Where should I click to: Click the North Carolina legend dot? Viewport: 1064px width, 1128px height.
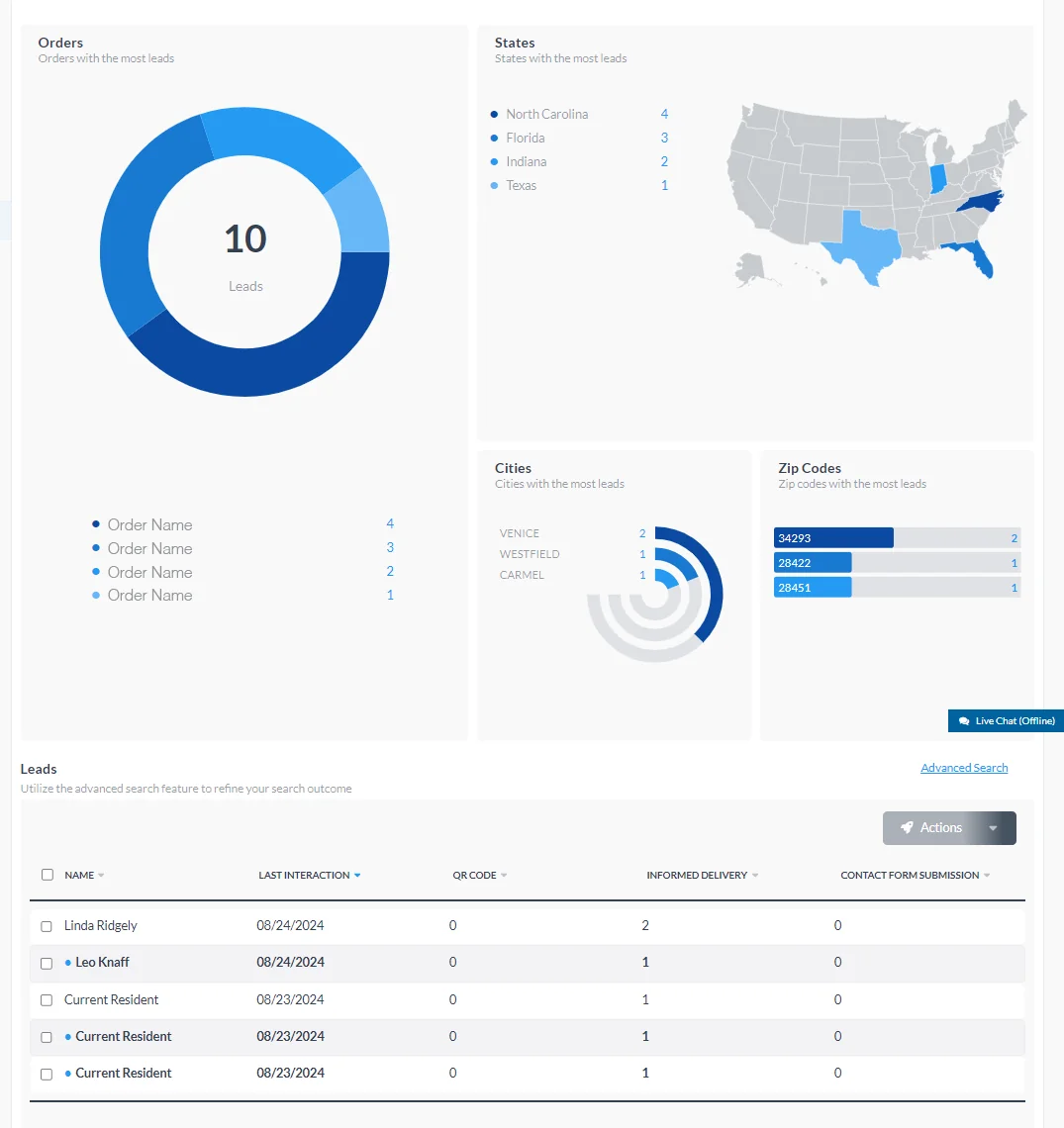coord(494,115)
